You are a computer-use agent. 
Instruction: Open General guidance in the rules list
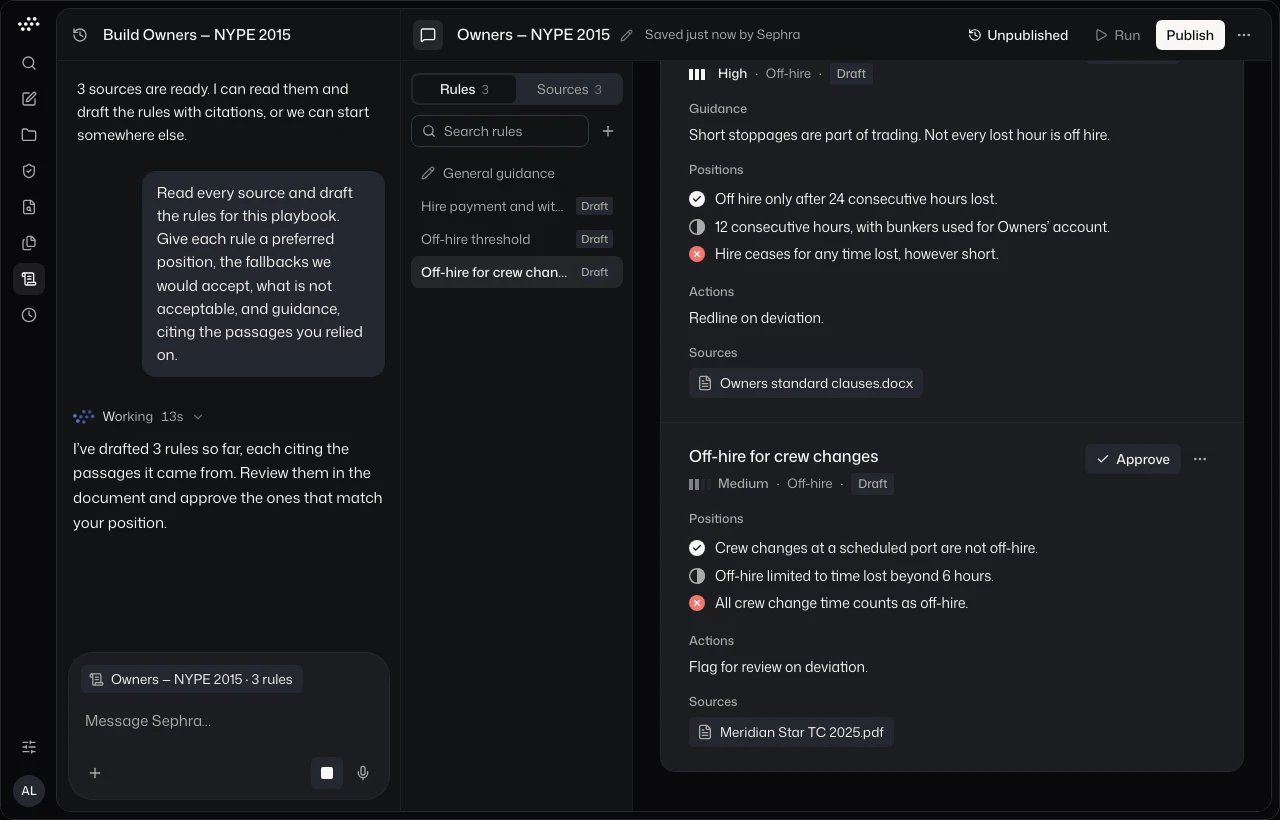click(517, 173)
